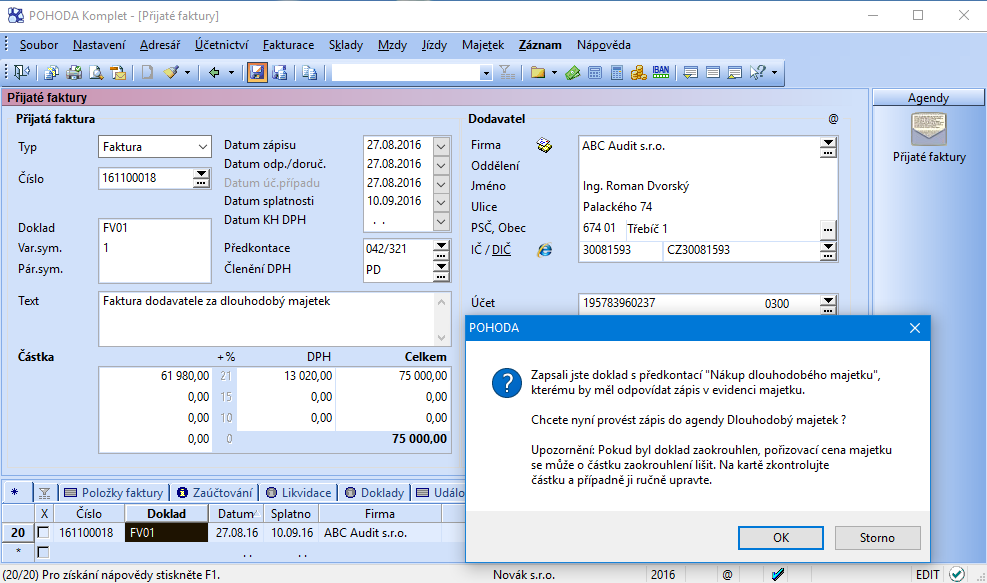Open the Soubor menu
The width and height of the screenshot is (987, 583).
coord(38,45)
